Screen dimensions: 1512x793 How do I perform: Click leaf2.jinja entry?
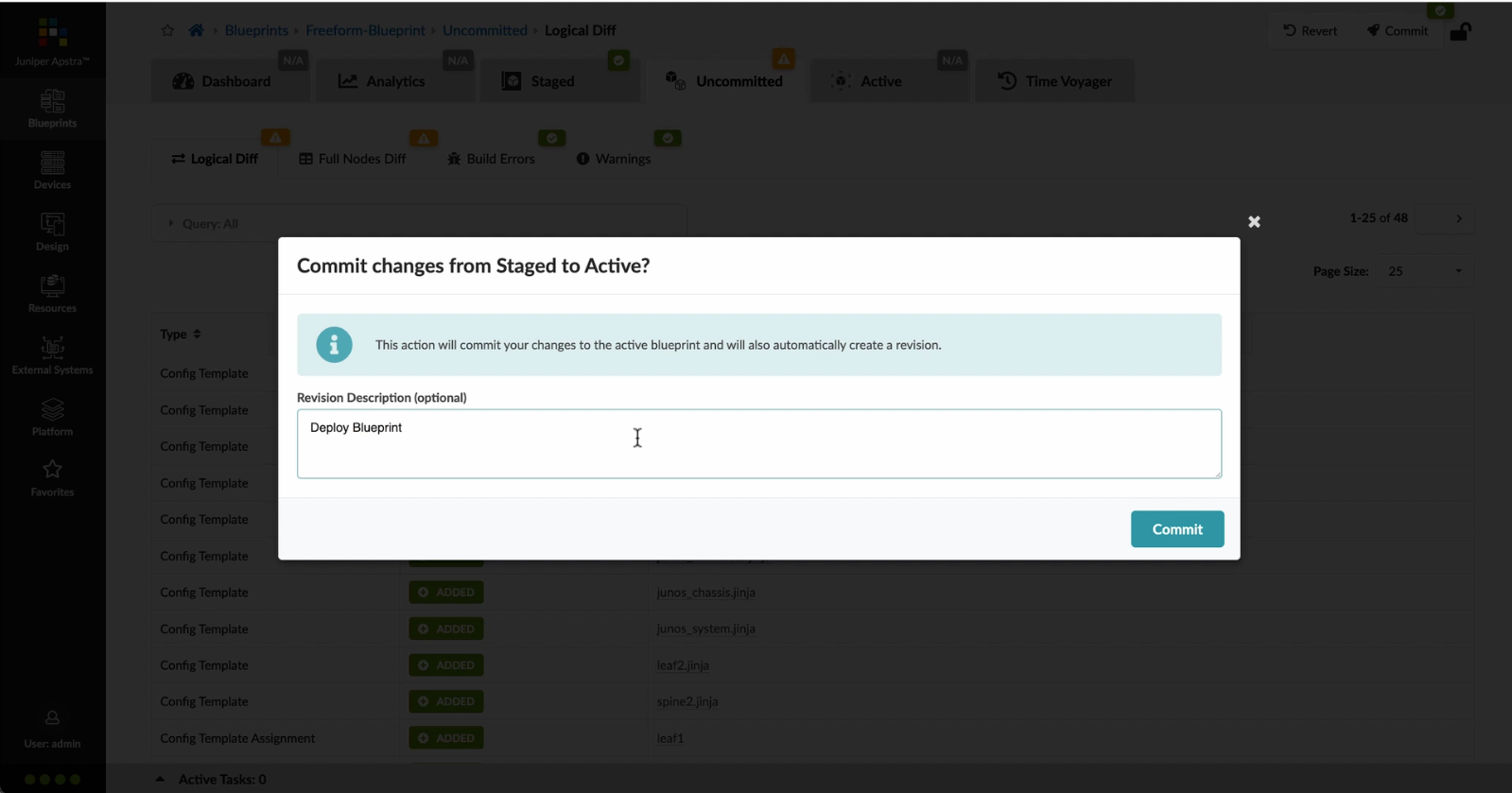[x=683, y=665]
